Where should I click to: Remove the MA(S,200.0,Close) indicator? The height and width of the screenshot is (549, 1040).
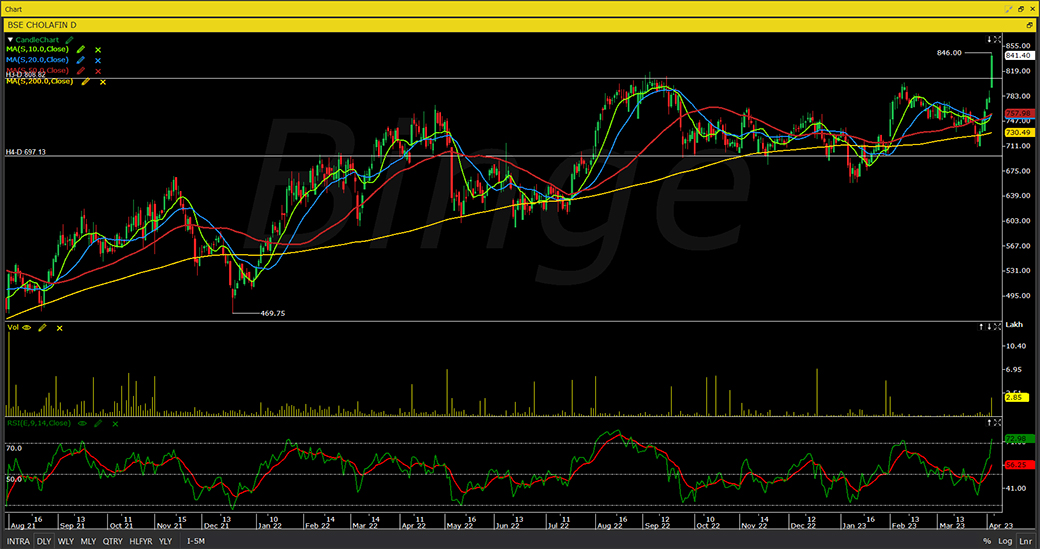[x=102, y=82]
